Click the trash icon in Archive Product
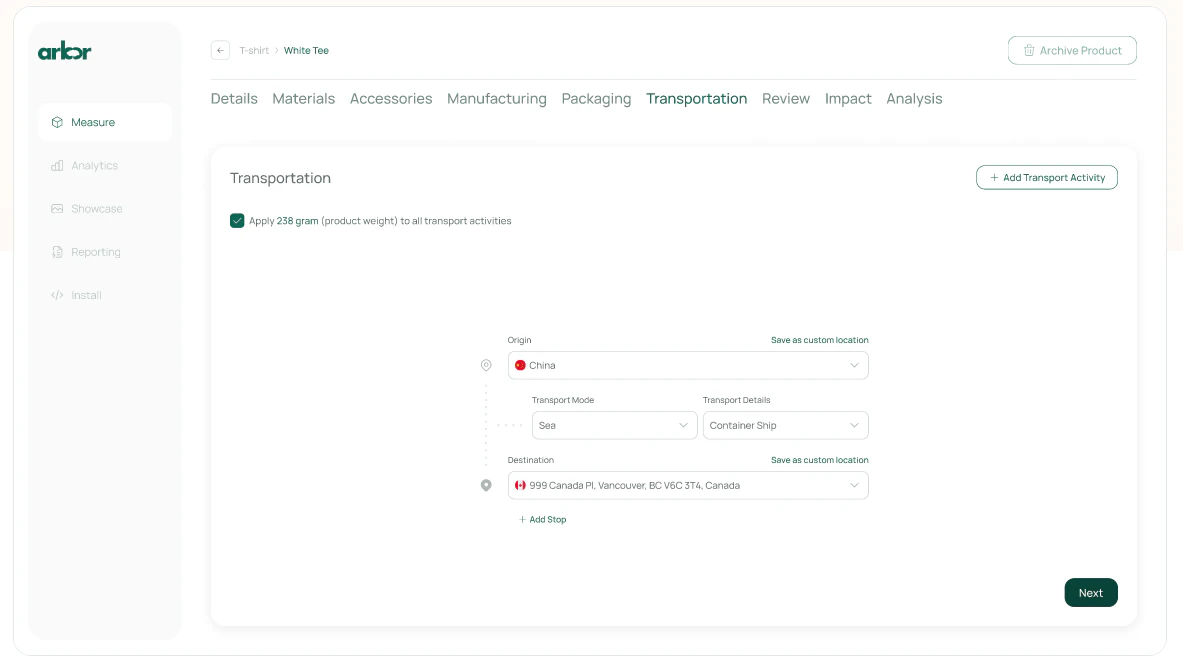The height and width of the screenshot is (667, 1183). (1029, 50)
